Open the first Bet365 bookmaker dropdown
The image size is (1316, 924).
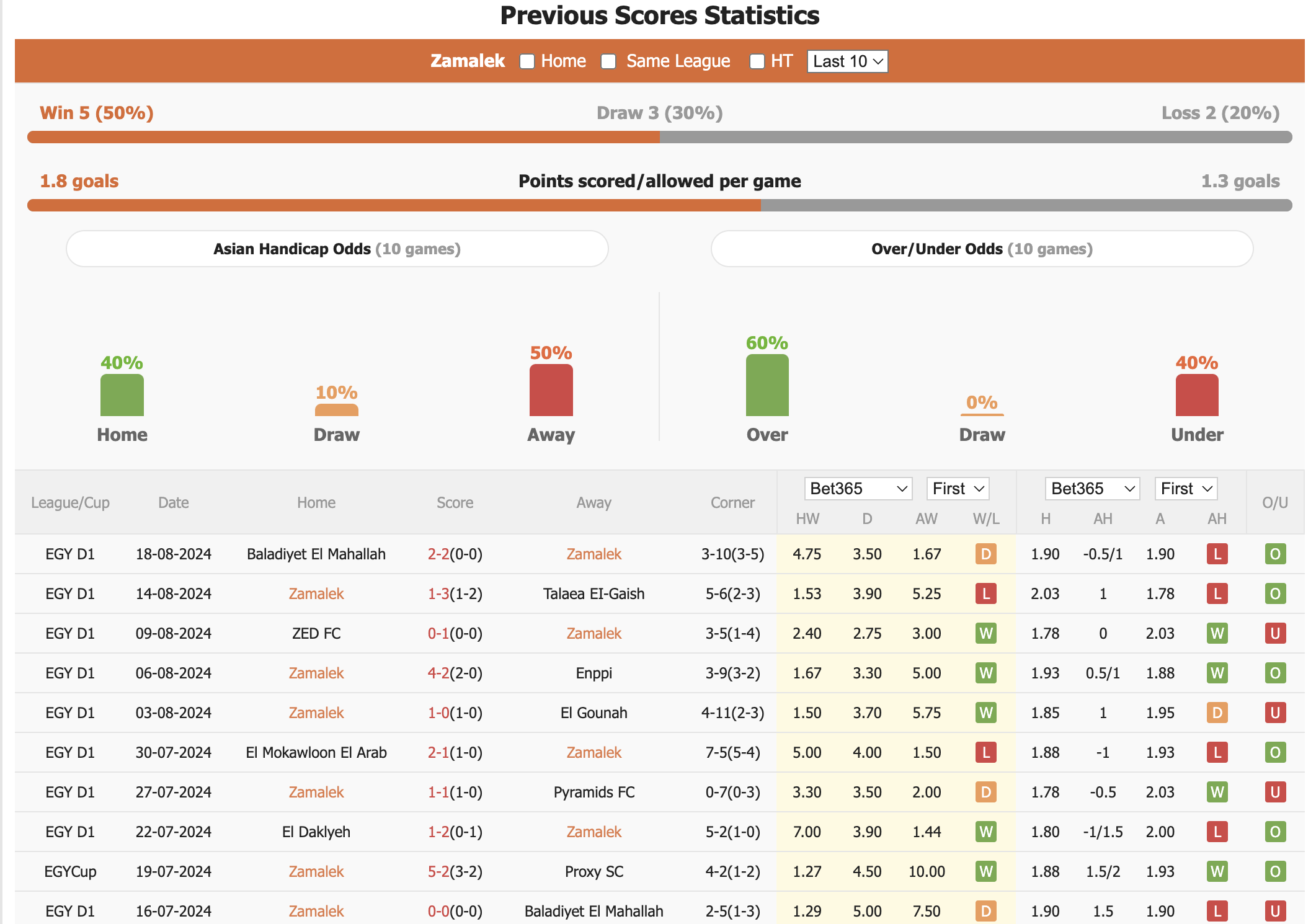pos(858,489)
